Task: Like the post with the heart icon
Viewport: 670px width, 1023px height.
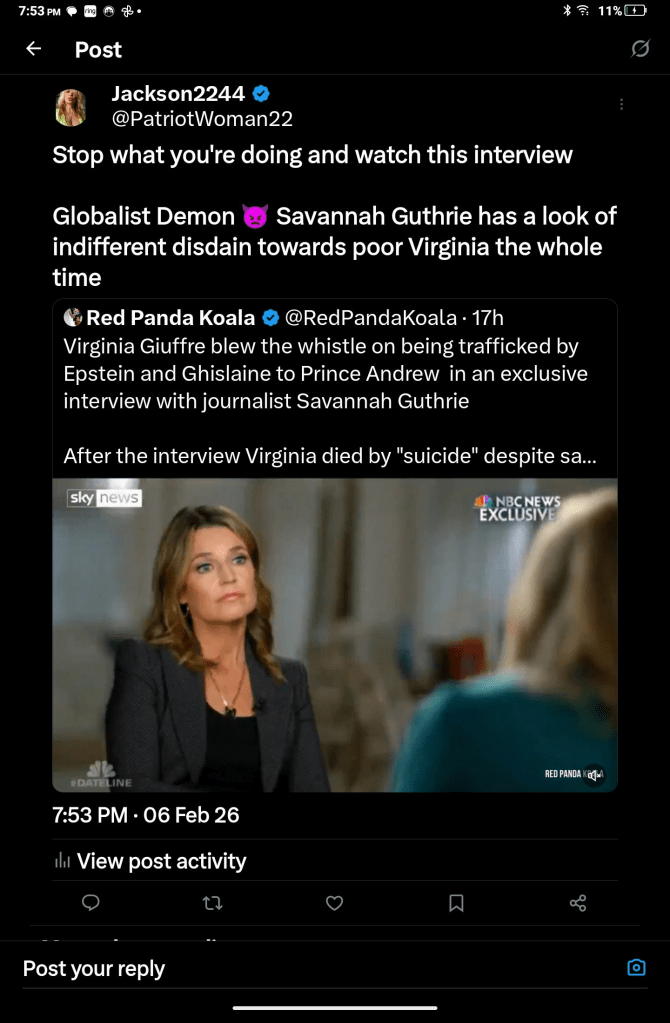Action: (335, 903)
